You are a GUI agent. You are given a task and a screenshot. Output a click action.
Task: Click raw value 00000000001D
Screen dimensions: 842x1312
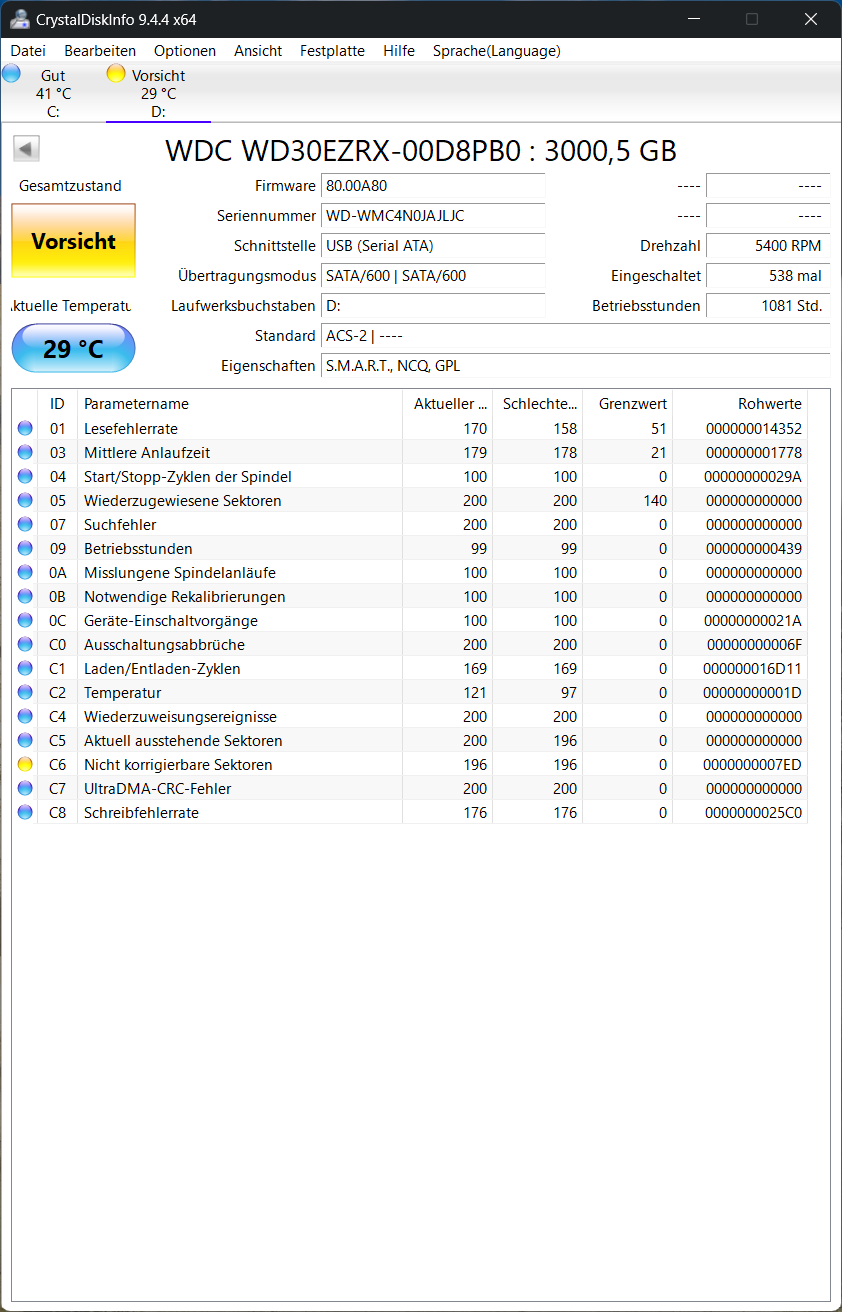(753, 693)
